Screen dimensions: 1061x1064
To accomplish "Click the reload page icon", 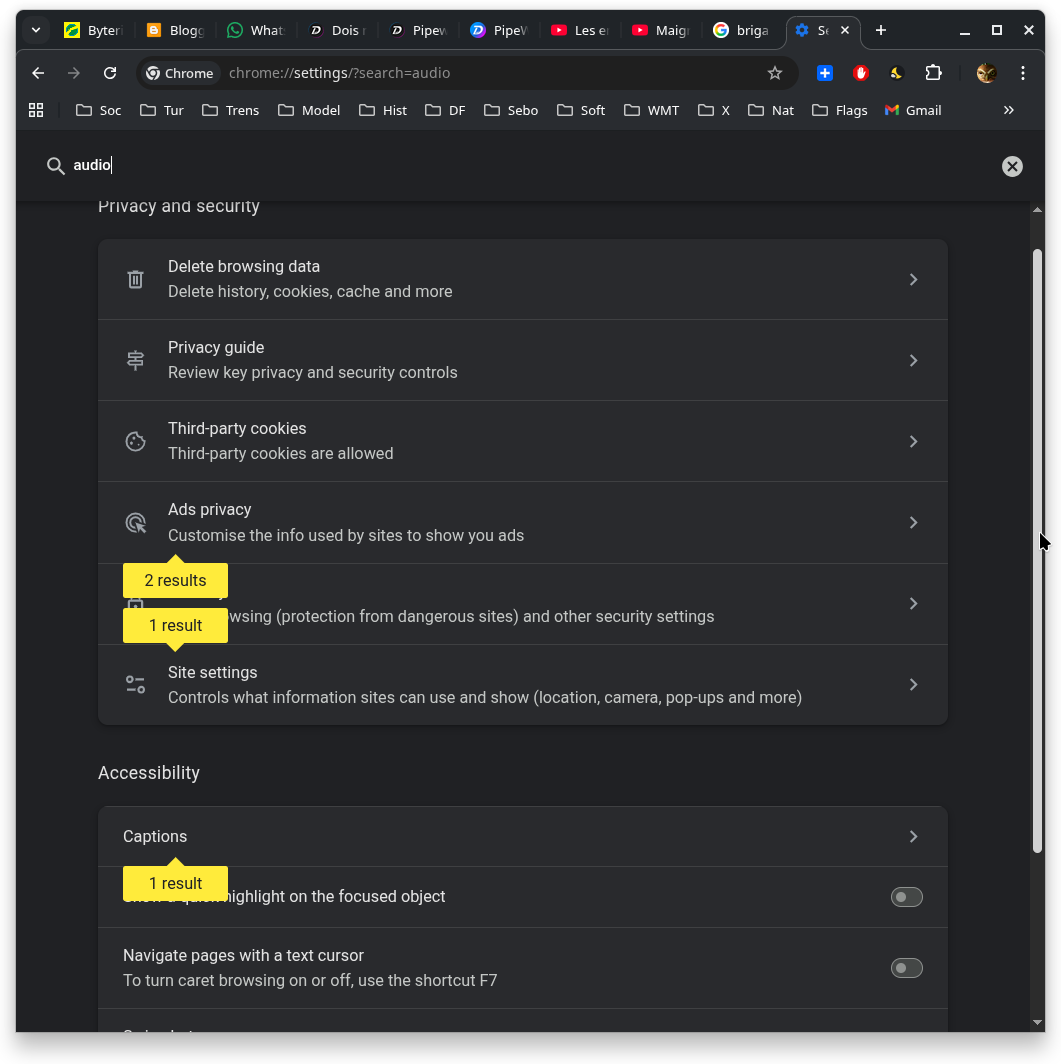I will 110,73.
